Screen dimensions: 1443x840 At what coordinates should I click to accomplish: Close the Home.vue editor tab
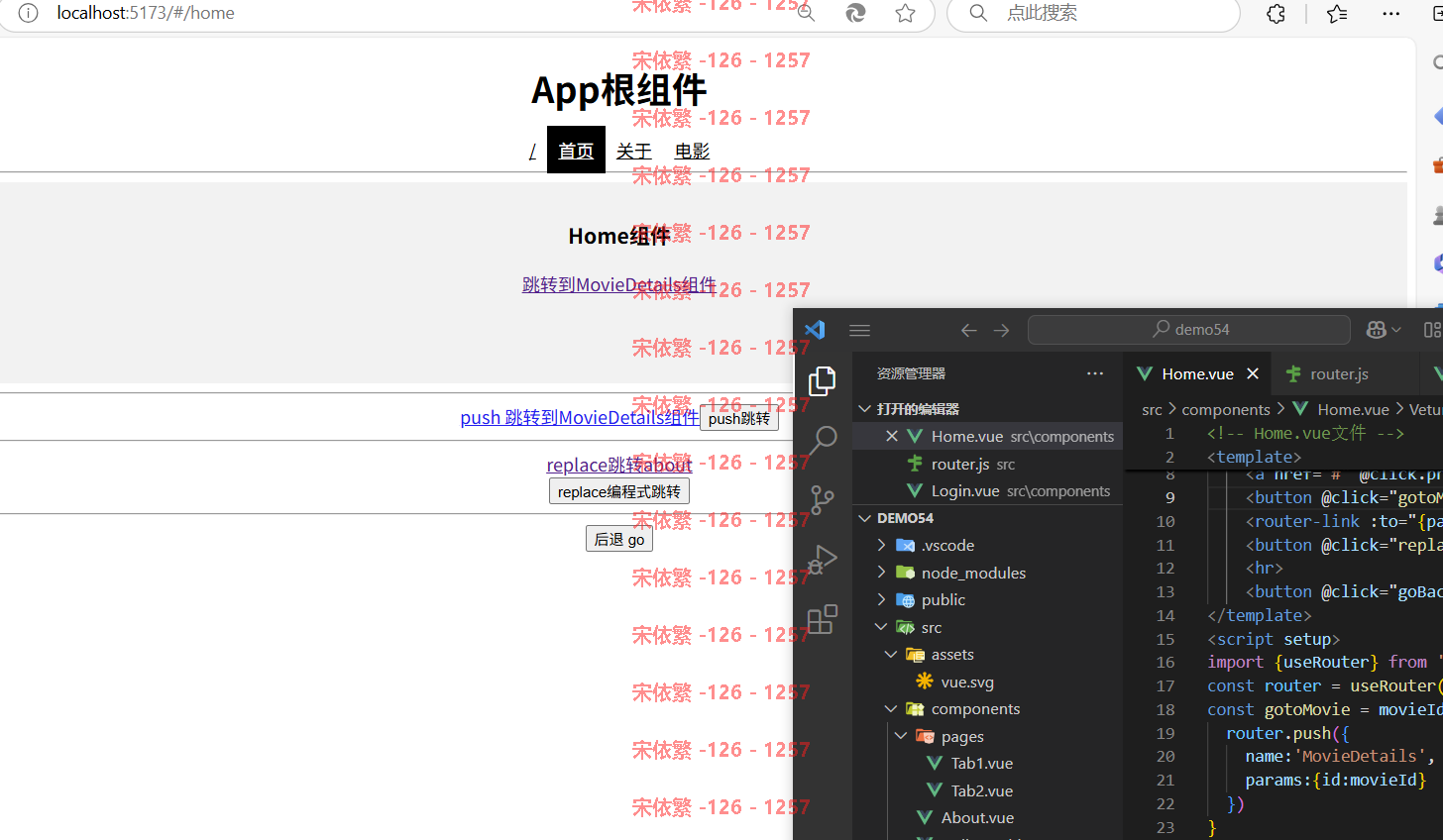click(x=1253, y=373)
